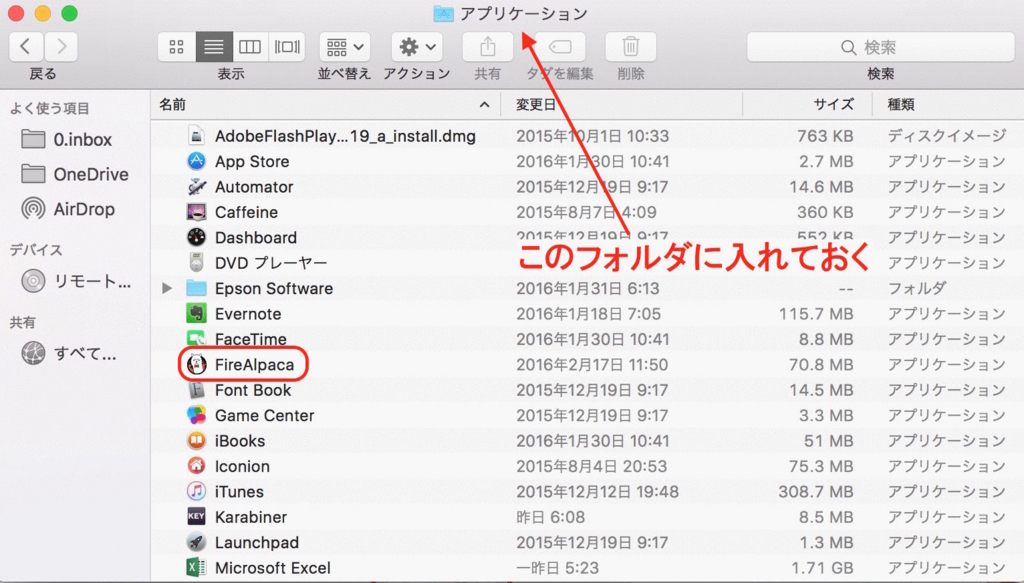
Task: Select the Font Book icon
Action: click(x=196, y=390)
